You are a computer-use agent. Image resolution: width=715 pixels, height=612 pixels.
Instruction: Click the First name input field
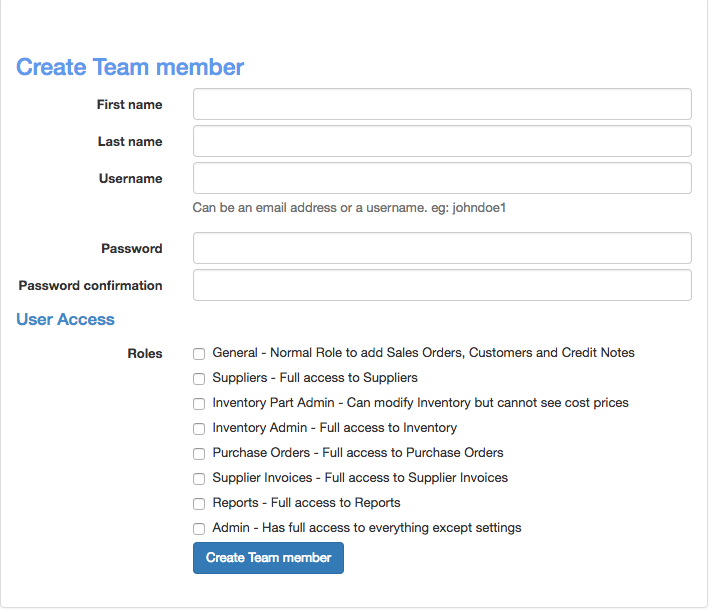coord(441,104)
